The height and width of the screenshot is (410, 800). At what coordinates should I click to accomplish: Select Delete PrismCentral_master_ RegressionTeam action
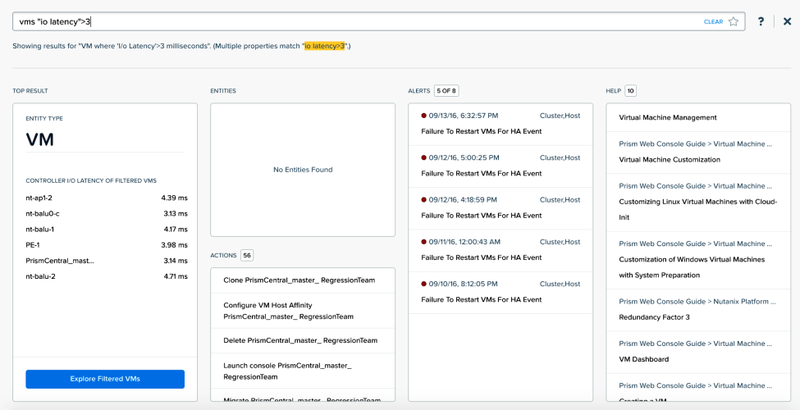(x=303, y=340)
